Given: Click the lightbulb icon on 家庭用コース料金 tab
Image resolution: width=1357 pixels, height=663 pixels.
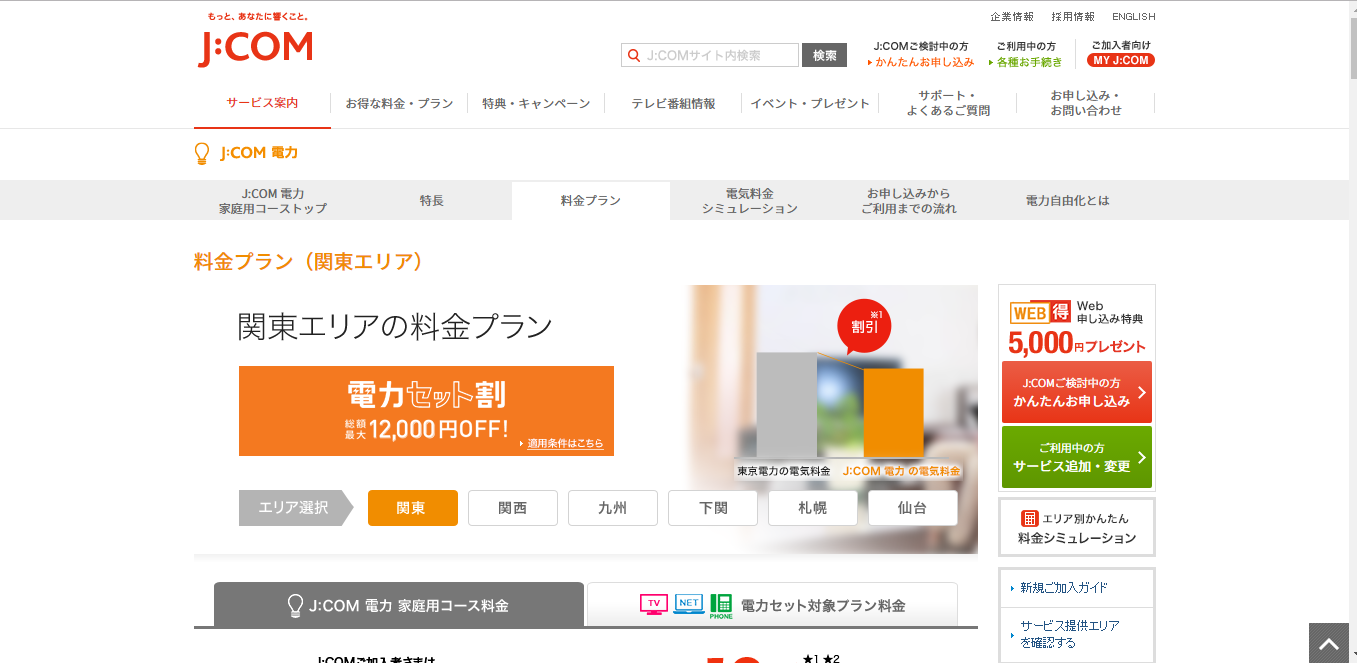Looking at the screenshot, I should (295, 605).
